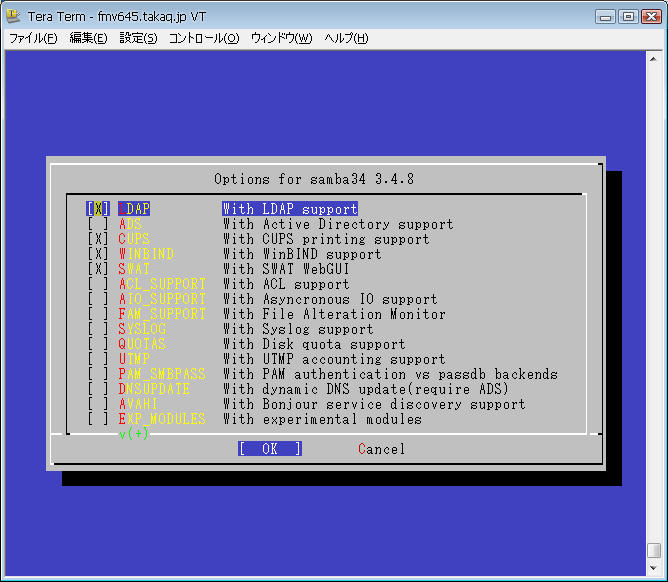The width and height of the screenshot is (668, 582).
Task: Toggle the CUPS option checkbox
Action: pyautogui.click(x=98, y=239)
